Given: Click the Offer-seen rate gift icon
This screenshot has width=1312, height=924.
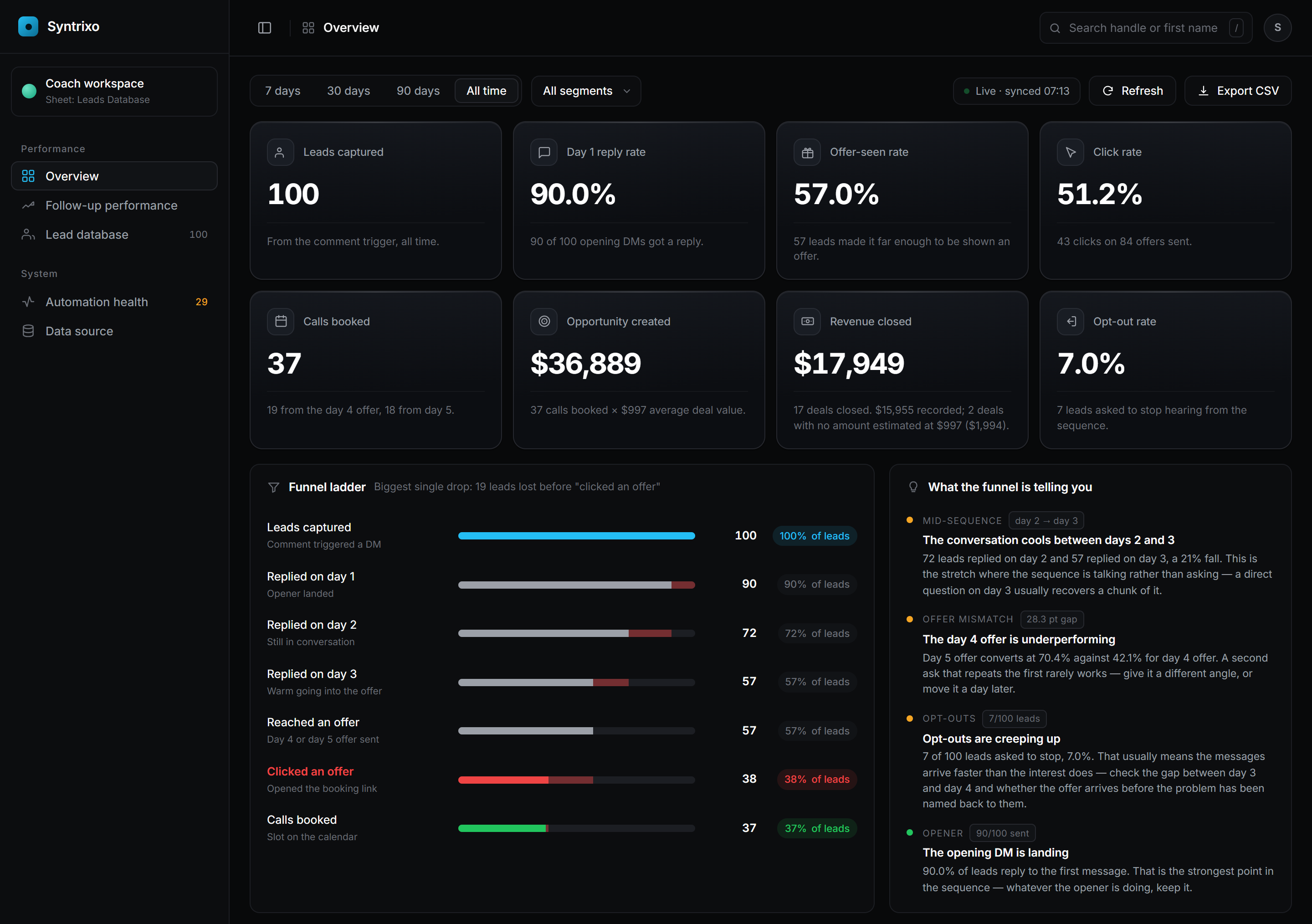Looking at the screenshot, I should tap(807, 152).
